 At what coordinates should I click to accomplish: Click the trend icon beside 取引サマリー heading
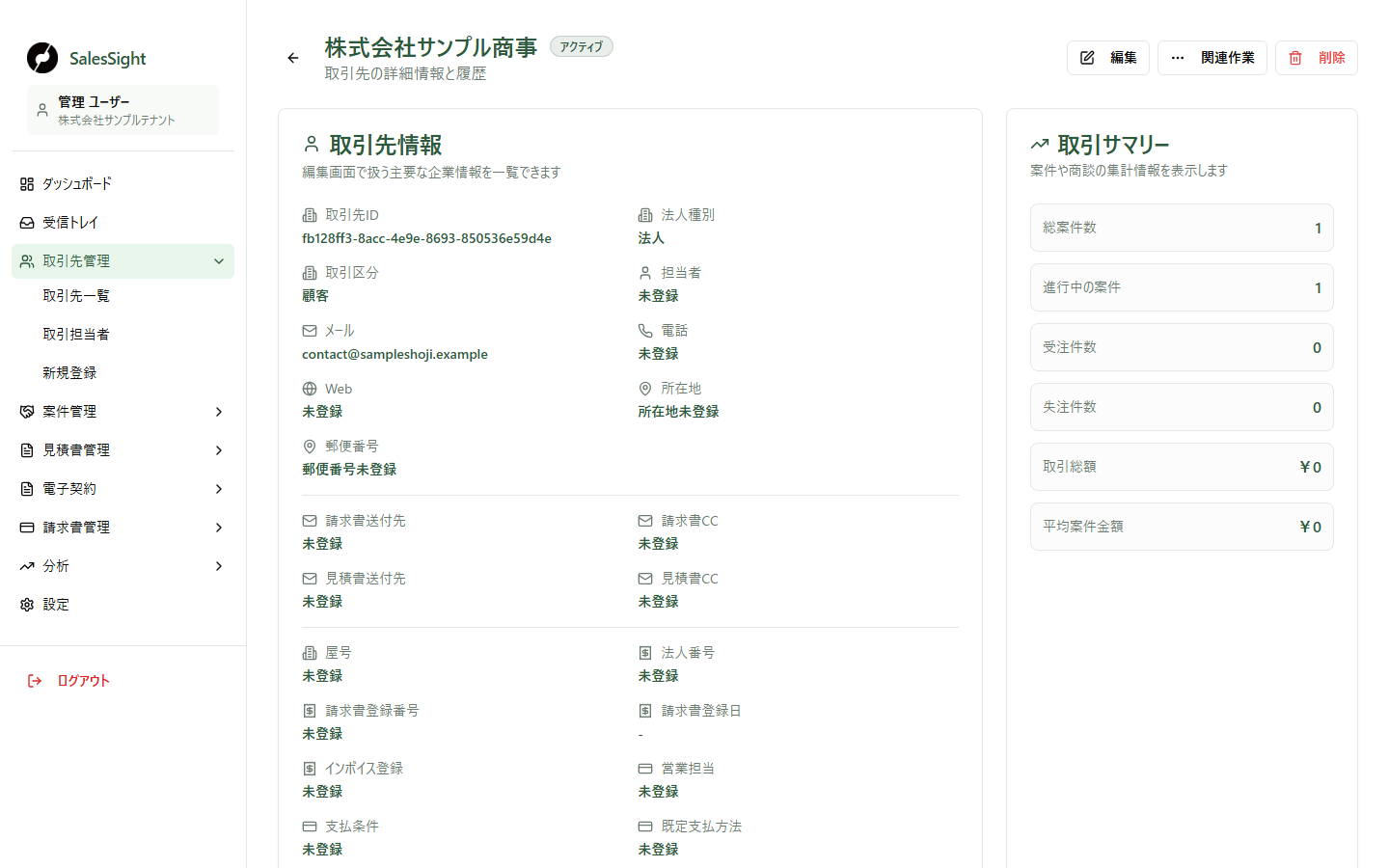pos(1039,145)
